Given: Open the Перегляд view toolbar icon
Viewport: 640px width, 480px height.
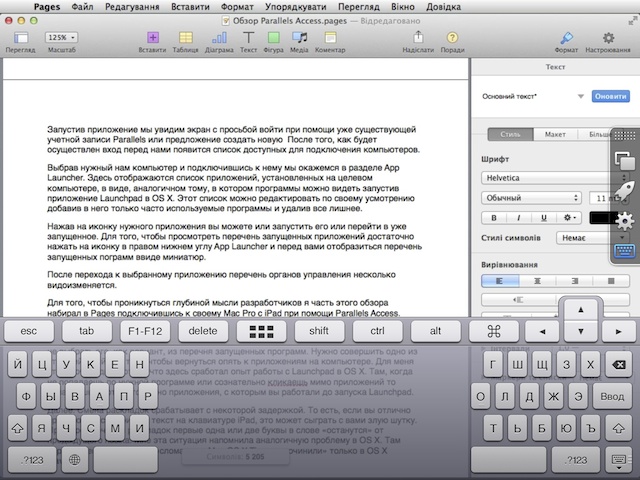Looking at the screenshot, I should (21, 38).
